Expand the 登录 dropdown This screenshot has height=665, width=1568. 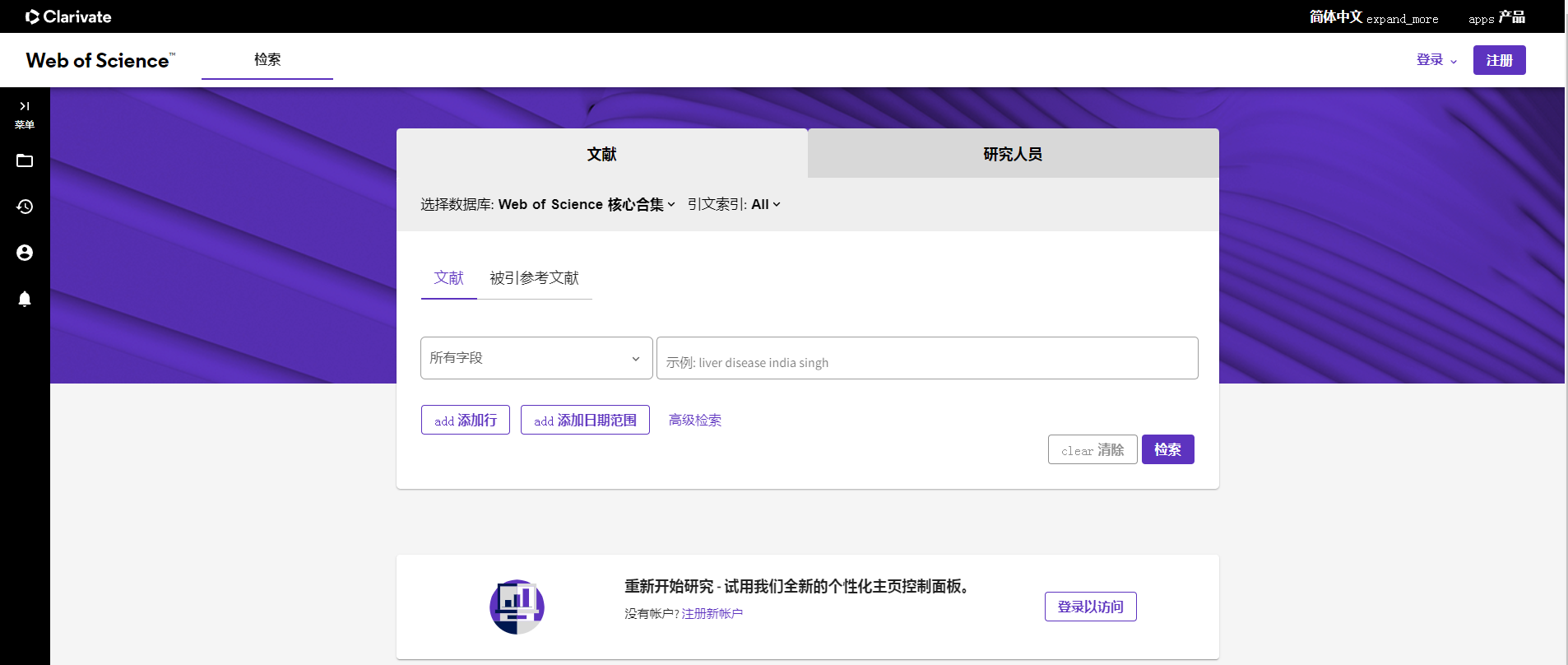click(x=1436, y=60)
